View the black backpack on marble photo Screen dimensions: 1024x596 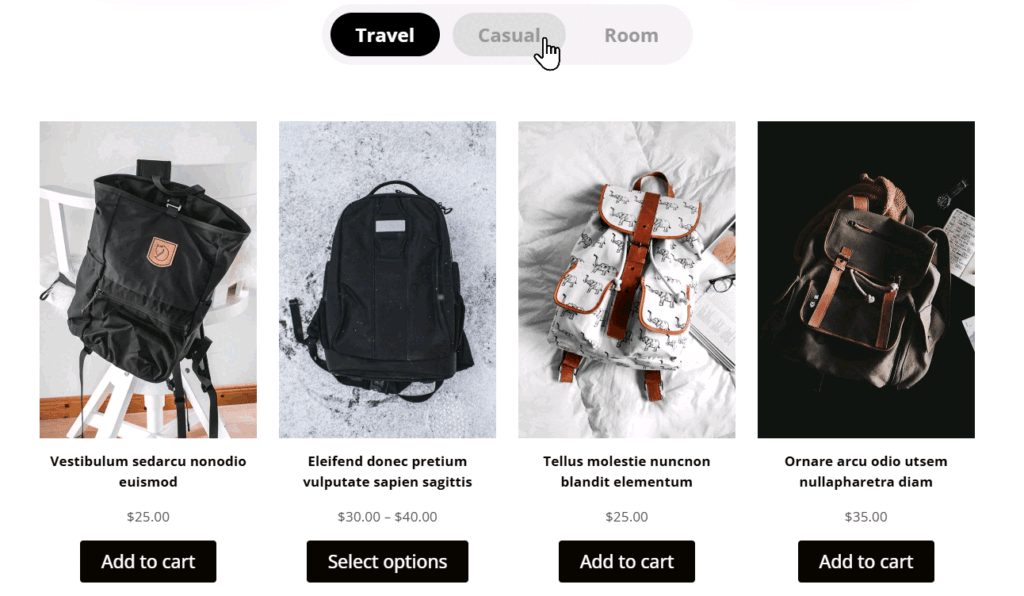tap(387, 279)
